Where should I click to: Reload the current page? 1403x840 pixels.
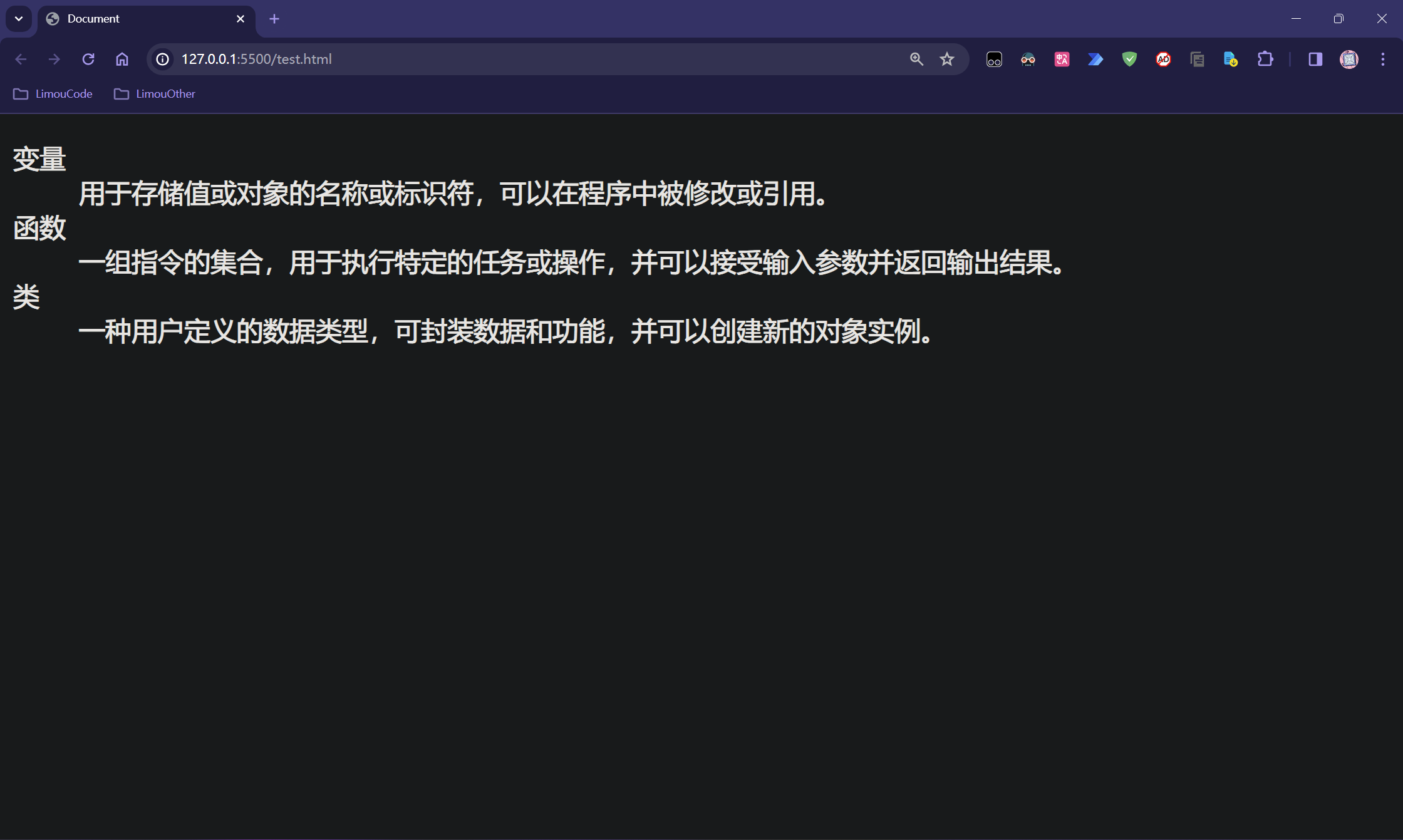click(88, 59)
